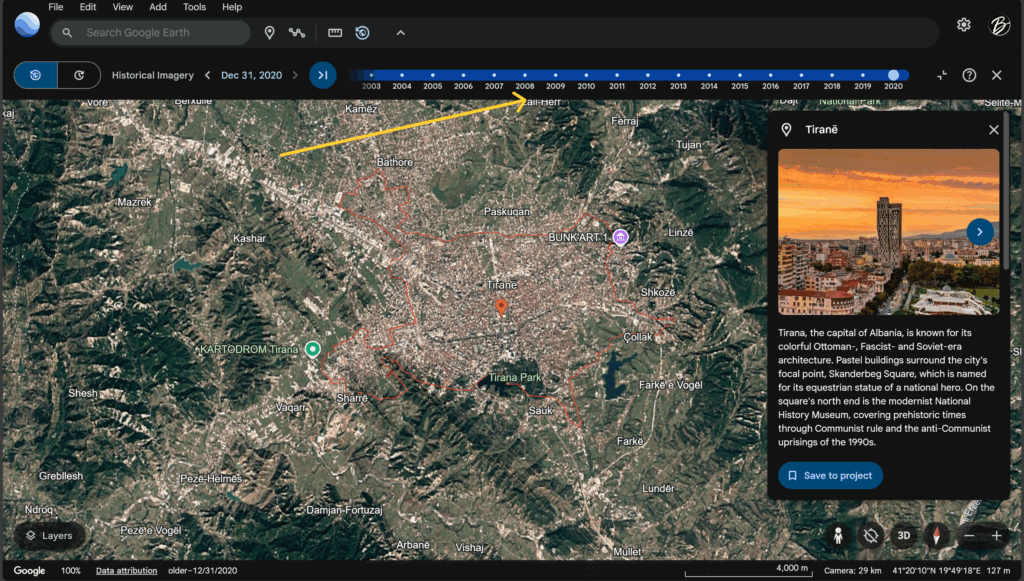
Task: Select the 2011 marker on the timeline
Action: tap(616, 75)
